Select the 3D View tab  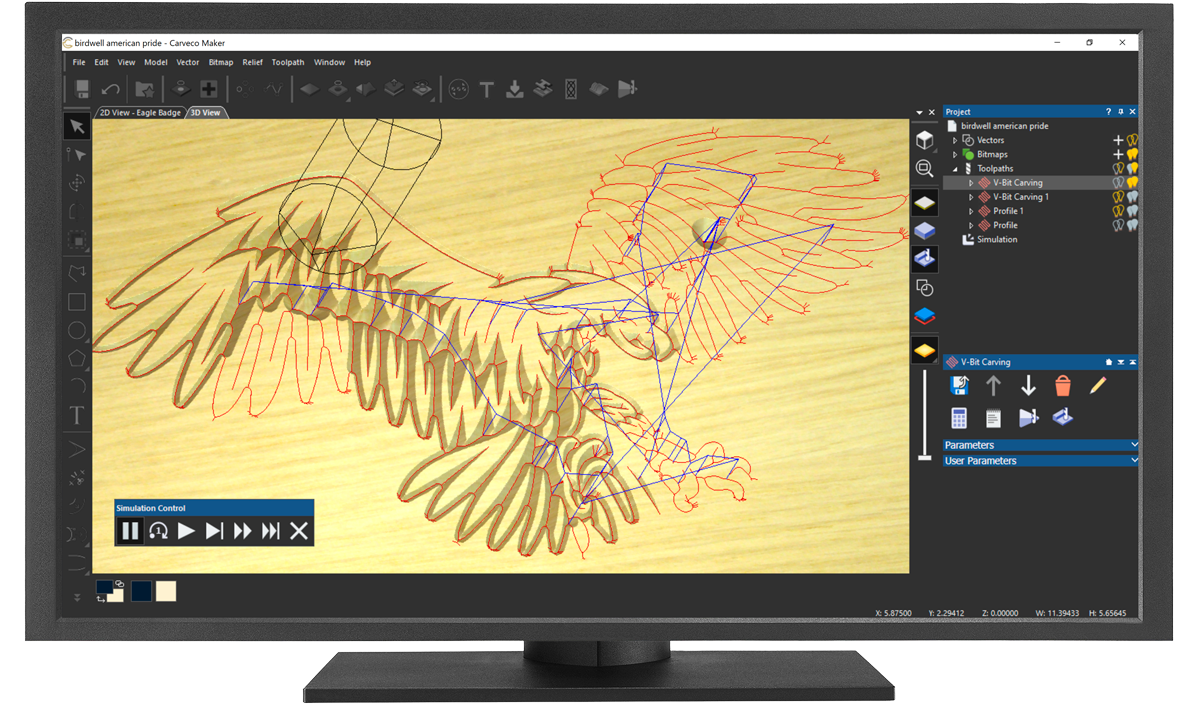pyautogui.click(x=205, y=113)
